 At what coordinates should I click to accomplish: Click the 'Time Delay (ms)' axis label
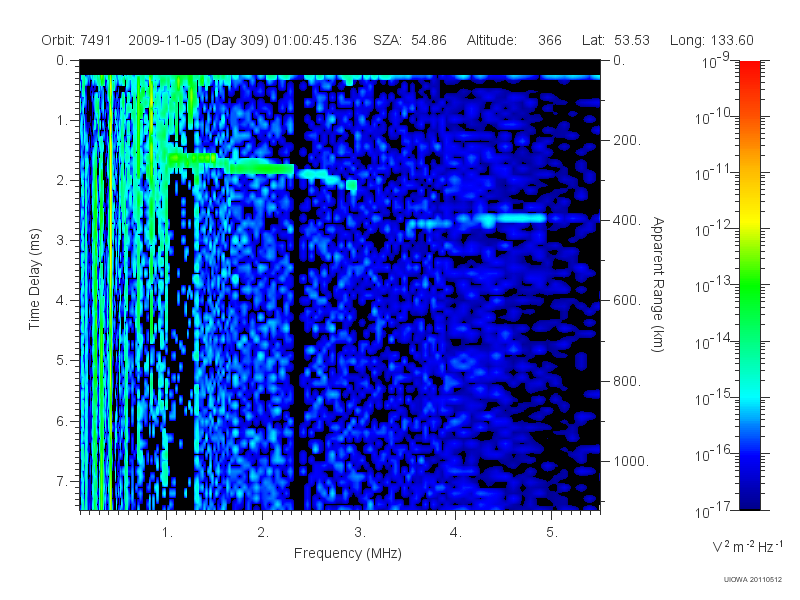34,279
